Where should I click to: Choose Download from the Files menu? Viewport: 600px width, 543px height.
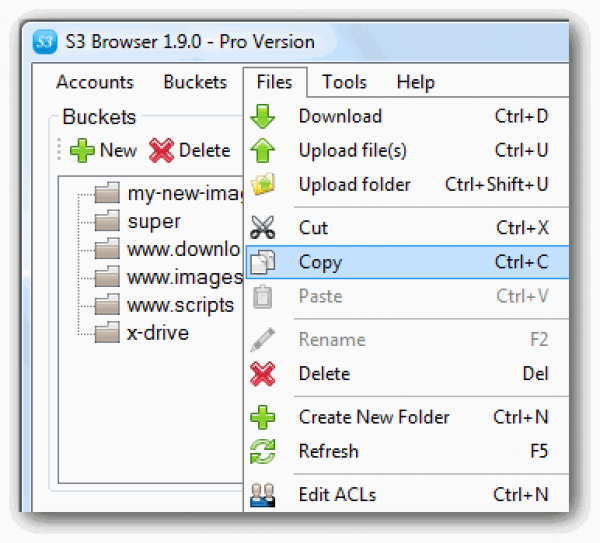[x=406, y=116]
